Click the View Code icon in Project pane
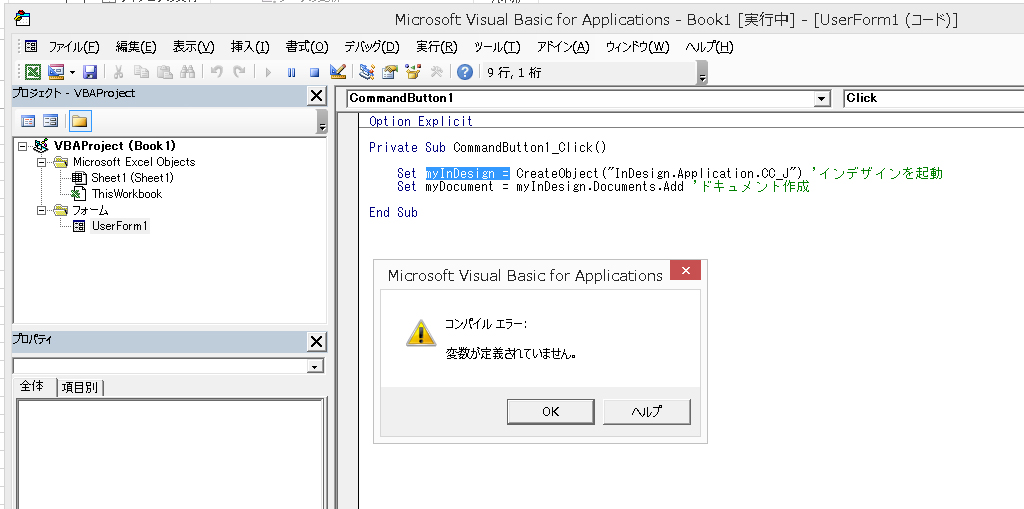The image size is (1024, 509). 28,121
